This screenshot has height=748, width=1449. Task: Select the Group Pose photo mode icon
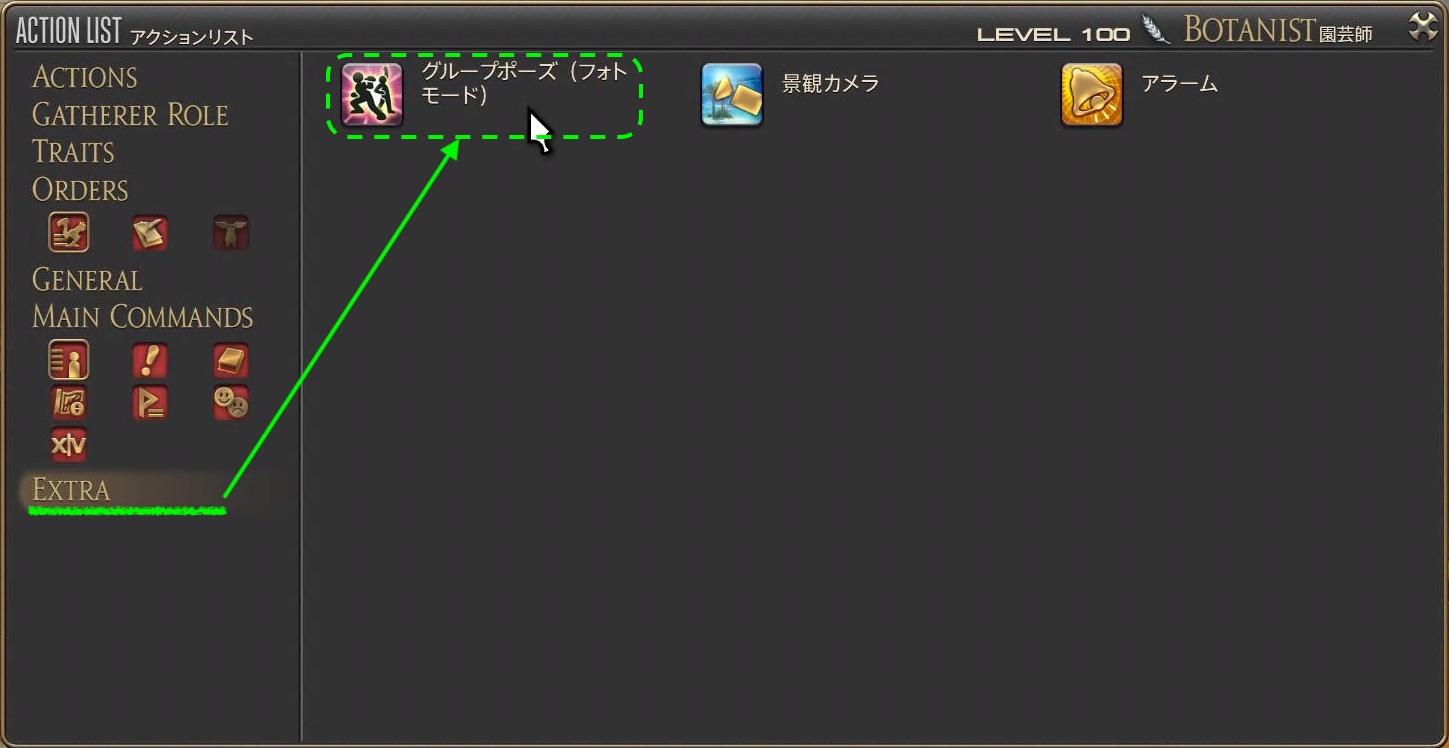[x=372, y=95]
